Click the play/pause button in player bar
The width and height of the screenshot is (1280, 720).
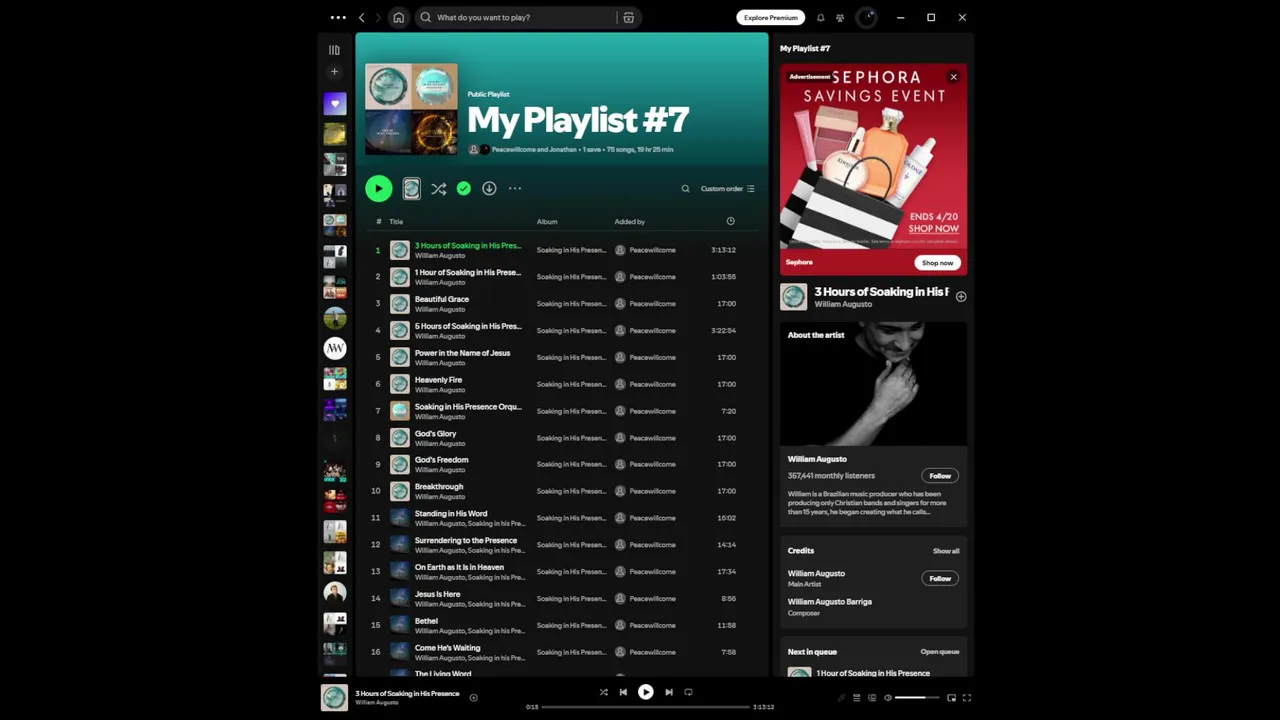click(646, 692)
